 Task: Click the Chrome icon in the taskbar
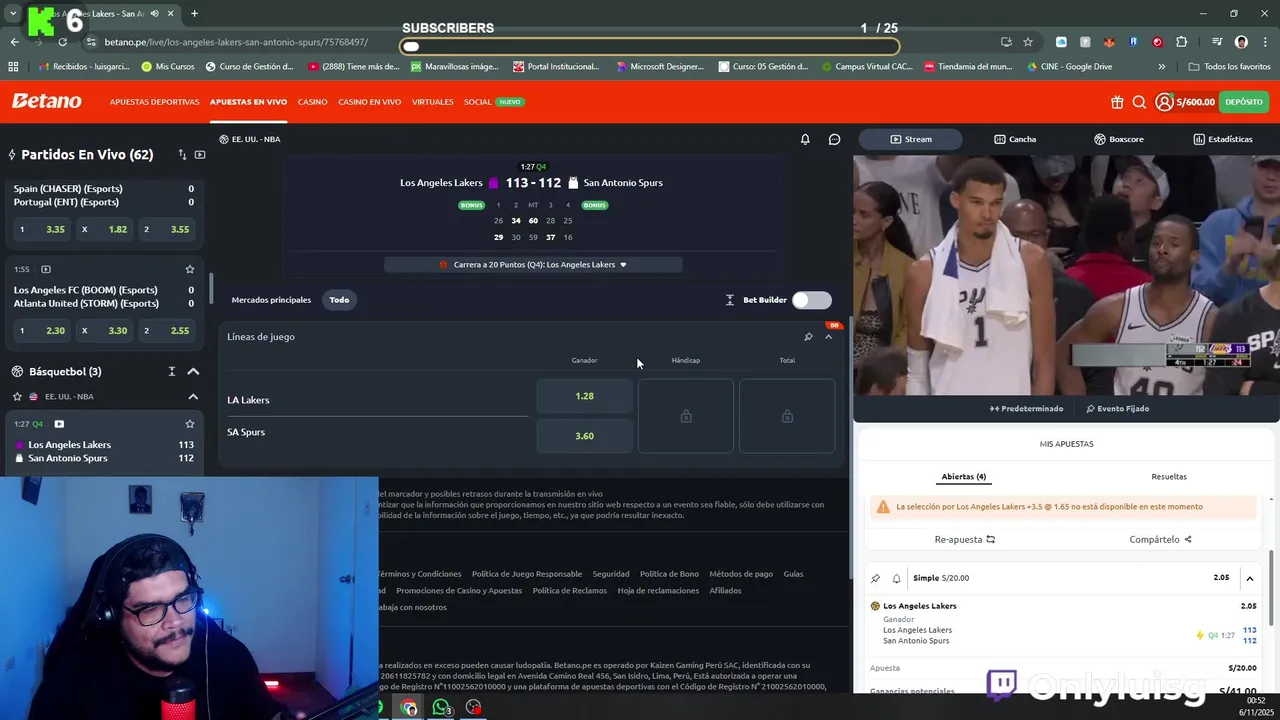(x=409, y=708)
